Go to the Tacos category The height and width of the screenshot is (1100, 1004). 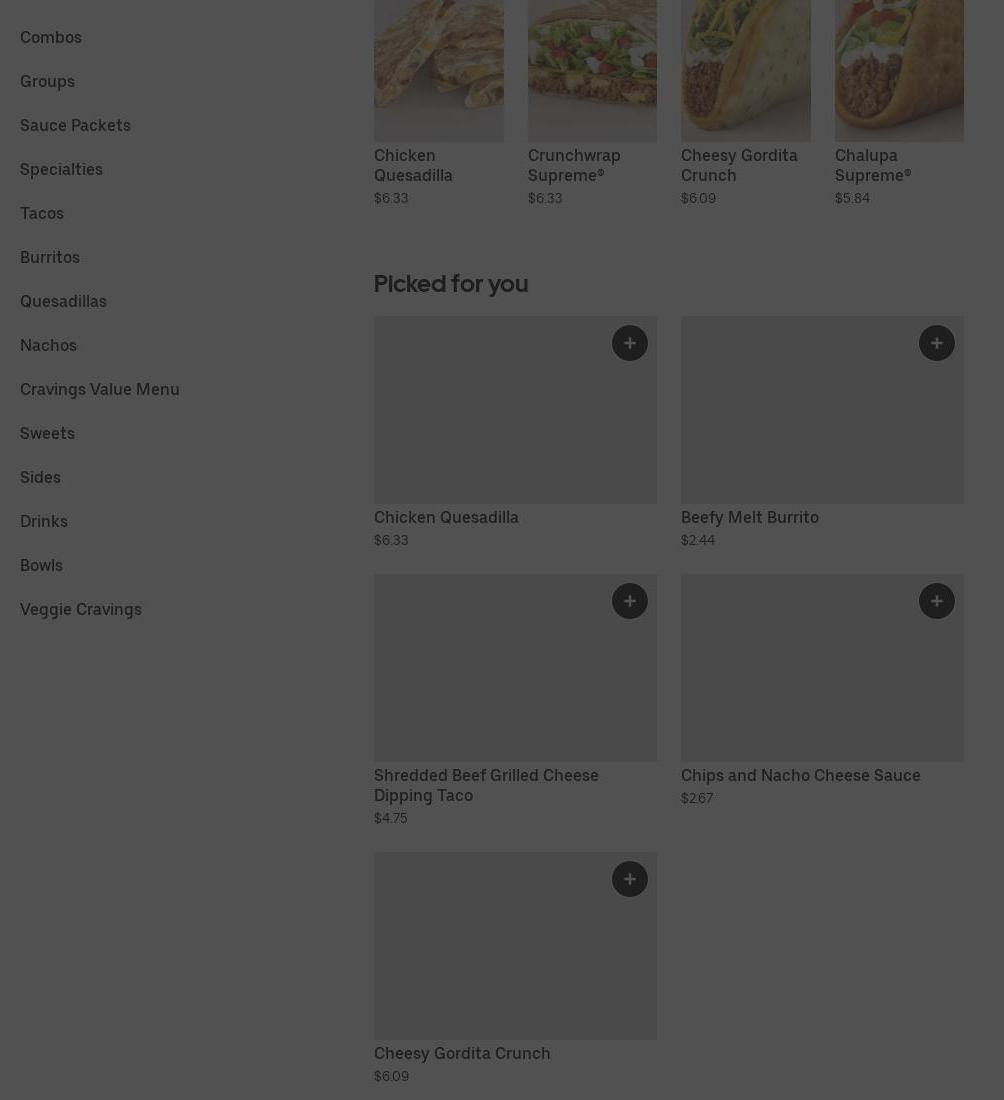click(x=42, y=213)
